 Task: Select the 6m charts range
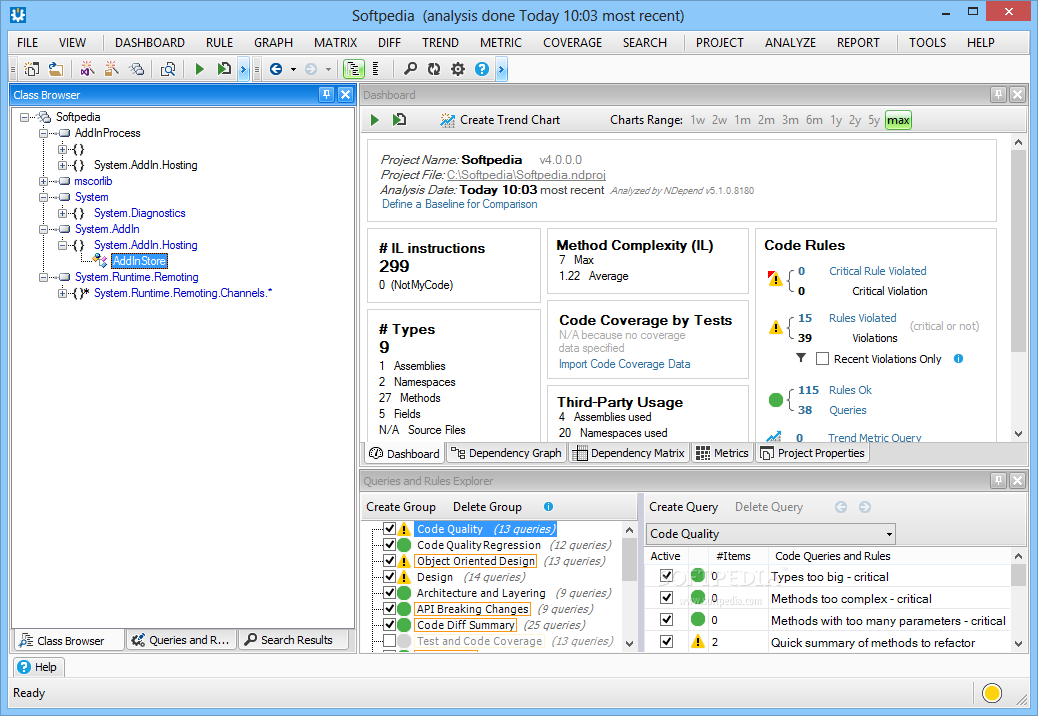[x=814, y=120]
